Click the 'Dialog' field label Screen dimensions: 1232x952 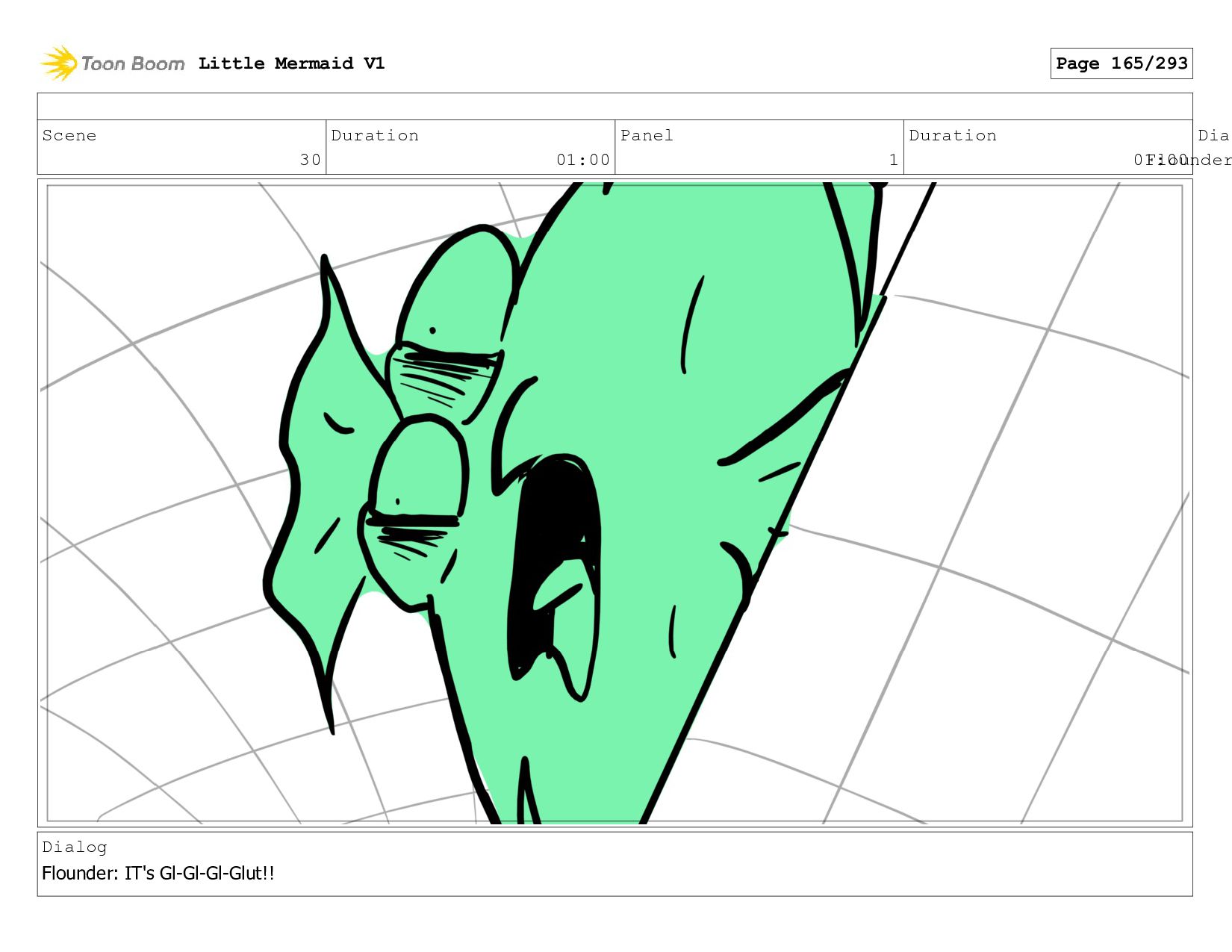click(x=75, y=847)
